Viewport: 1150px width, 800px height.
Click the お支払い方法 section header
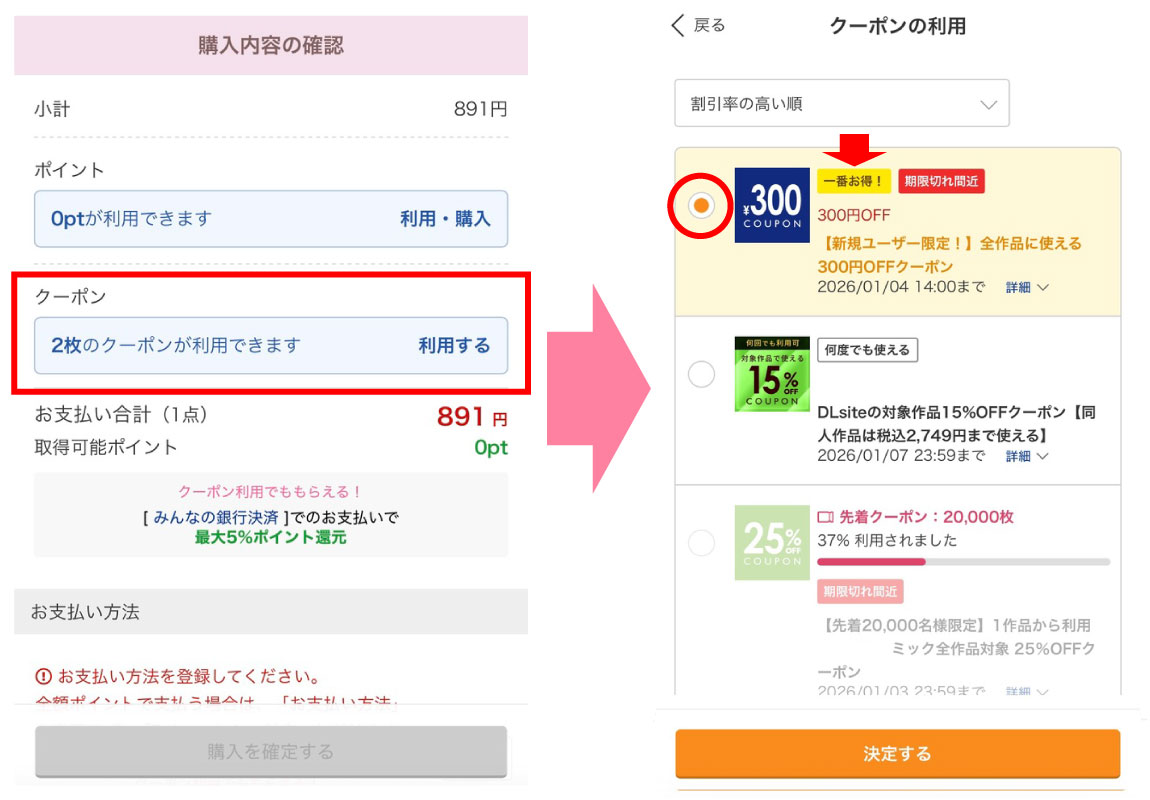coord(271,612)
